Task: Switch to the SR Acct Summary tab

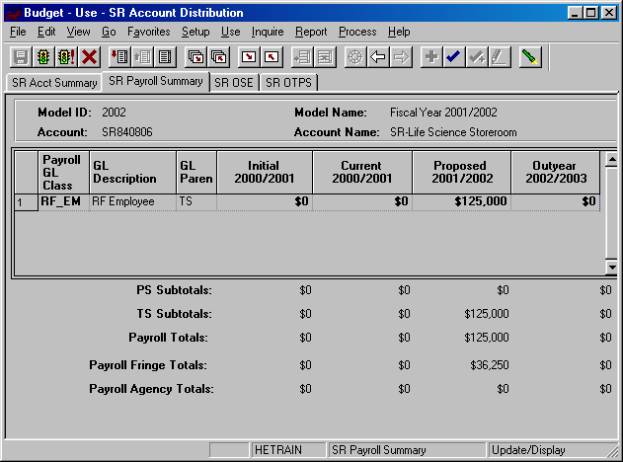Action: [x=53, y=83]
